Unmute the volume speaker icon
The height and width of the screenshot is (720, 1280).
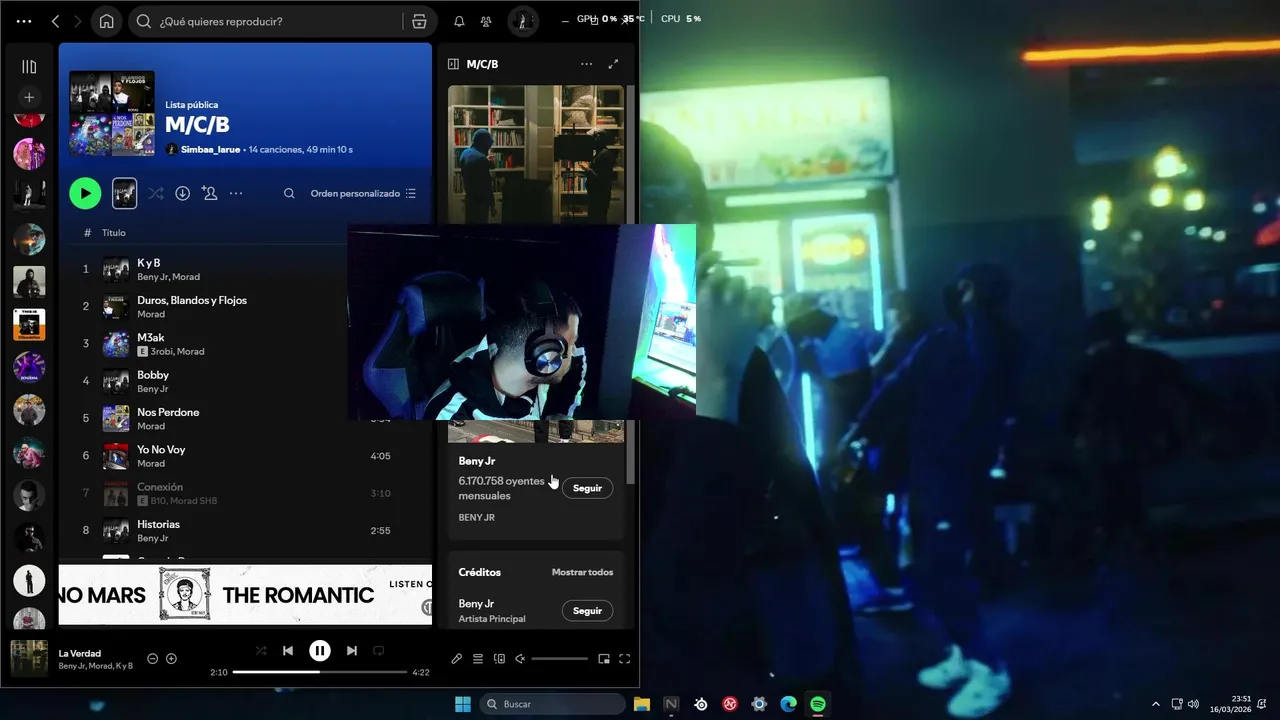[x=520, y=659]
